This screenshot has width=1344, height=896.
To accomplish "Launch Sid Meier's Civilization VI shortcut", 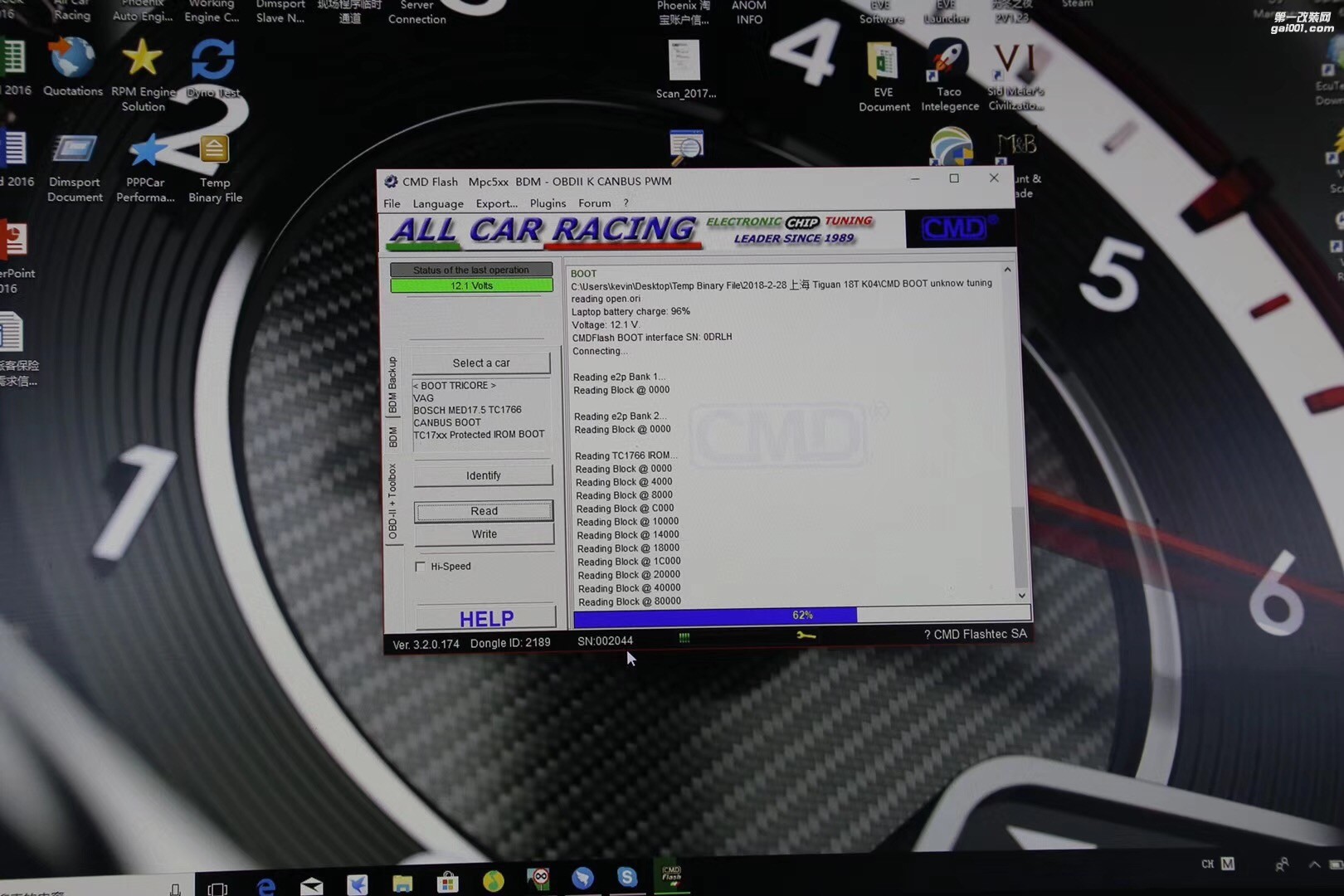I will tap(1015, 76).
